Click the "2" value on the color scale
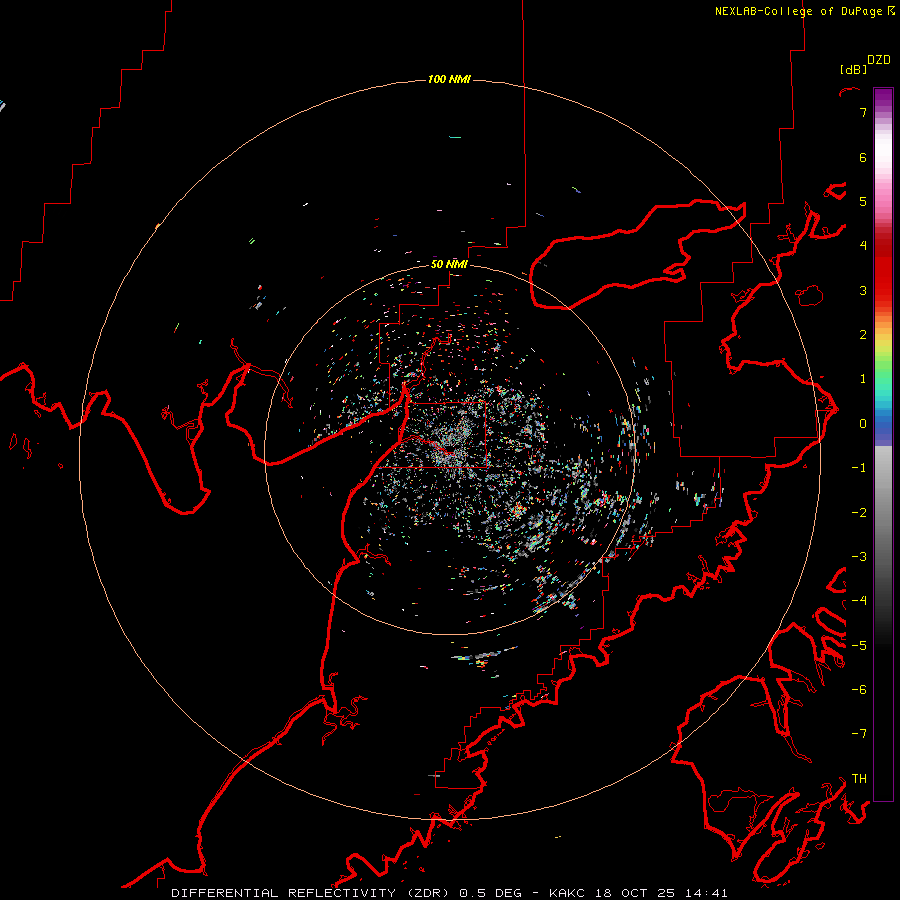 pyautogui.click(x=863, y=335)
